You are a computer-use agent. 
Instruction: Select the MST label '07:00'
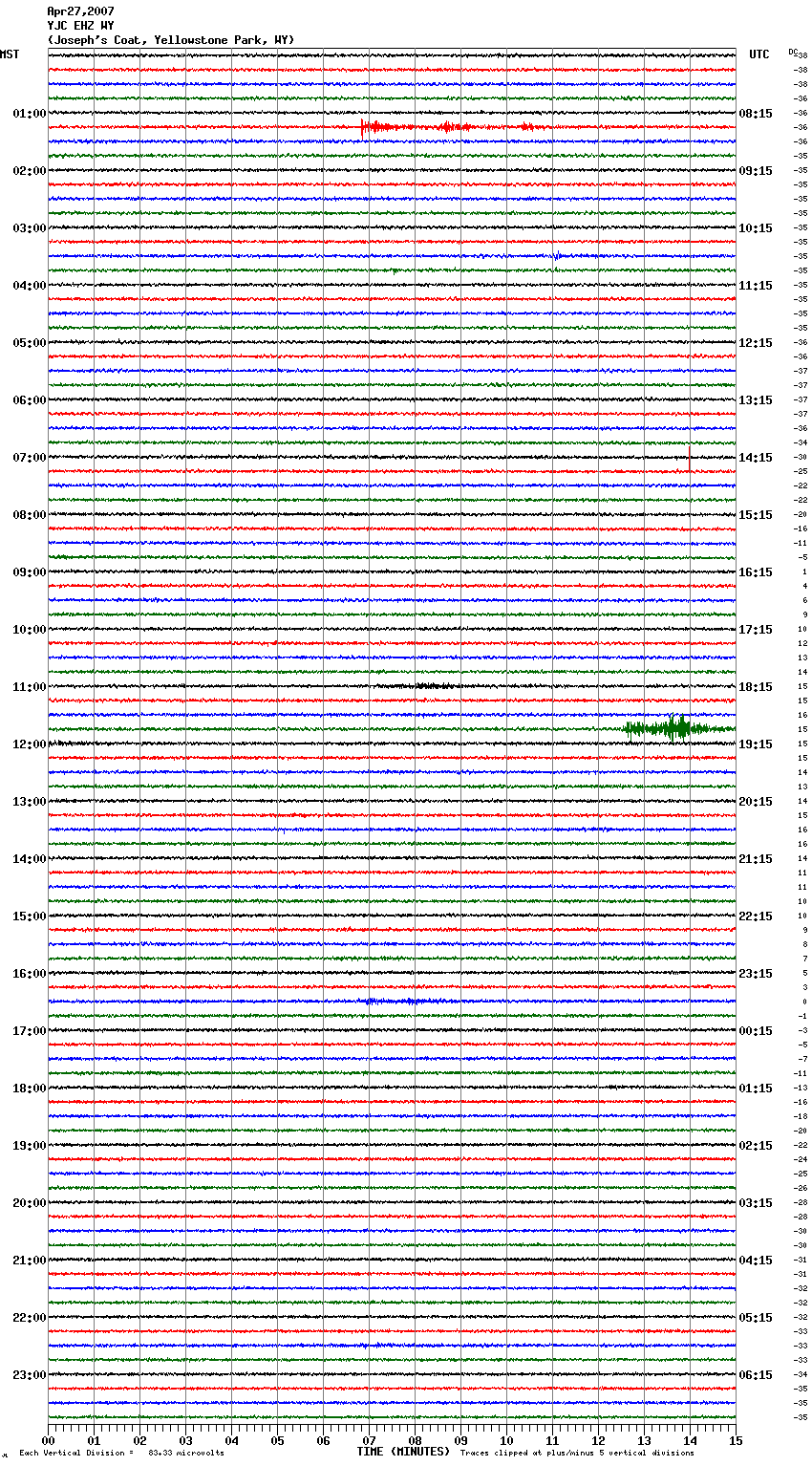click(30, 458)
